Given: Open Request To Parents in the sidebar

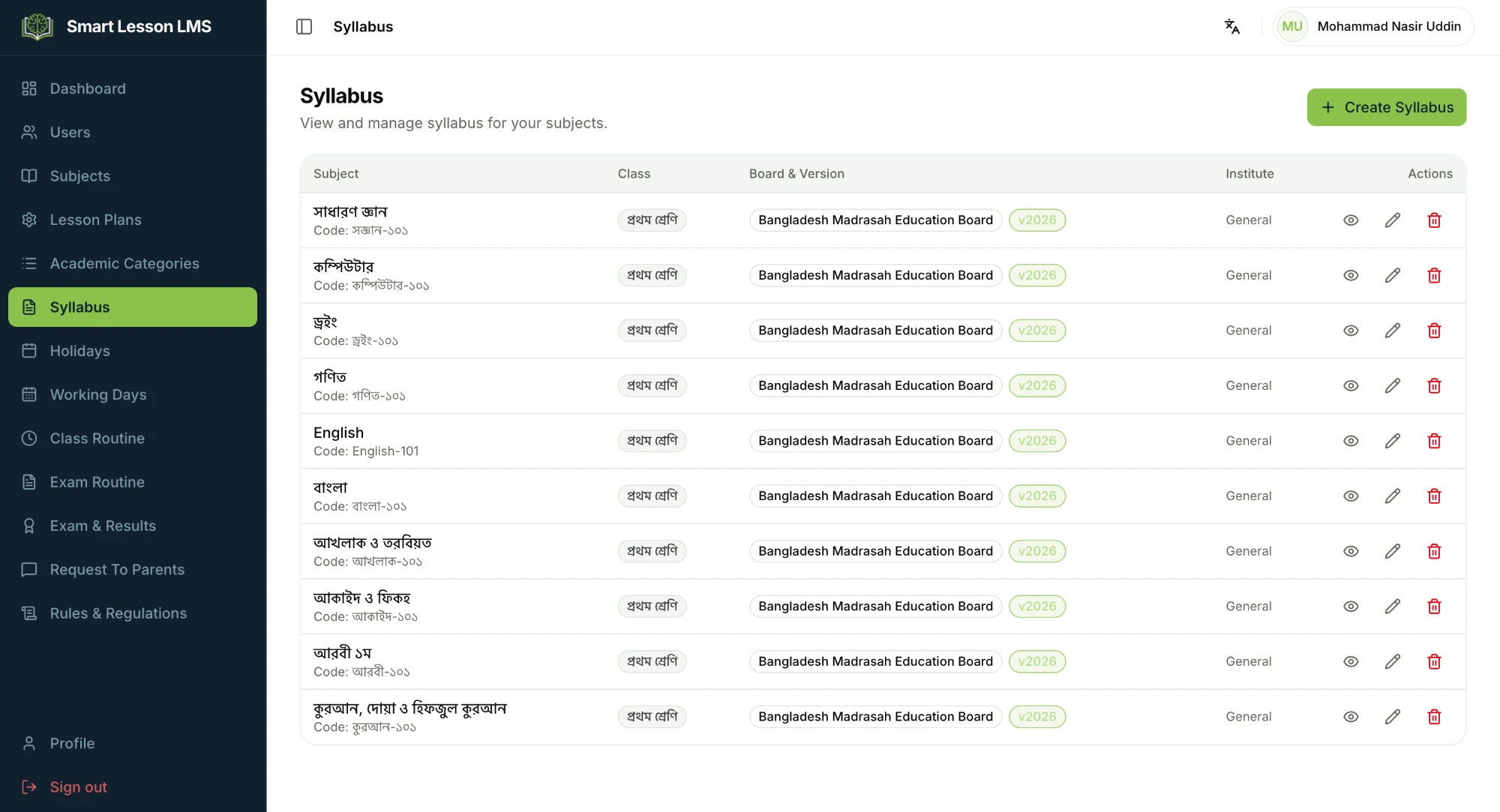Looking at the screenshot, I should coord(133,570).
